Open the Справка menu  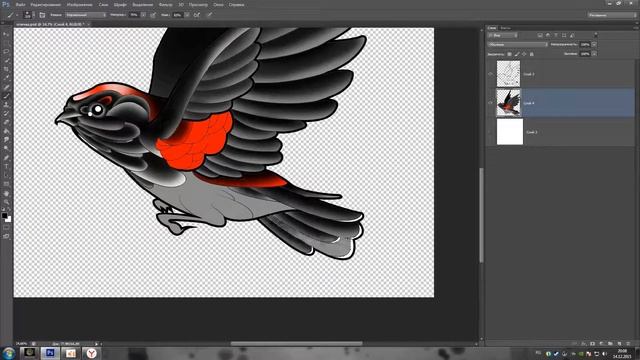click(236, 5)
